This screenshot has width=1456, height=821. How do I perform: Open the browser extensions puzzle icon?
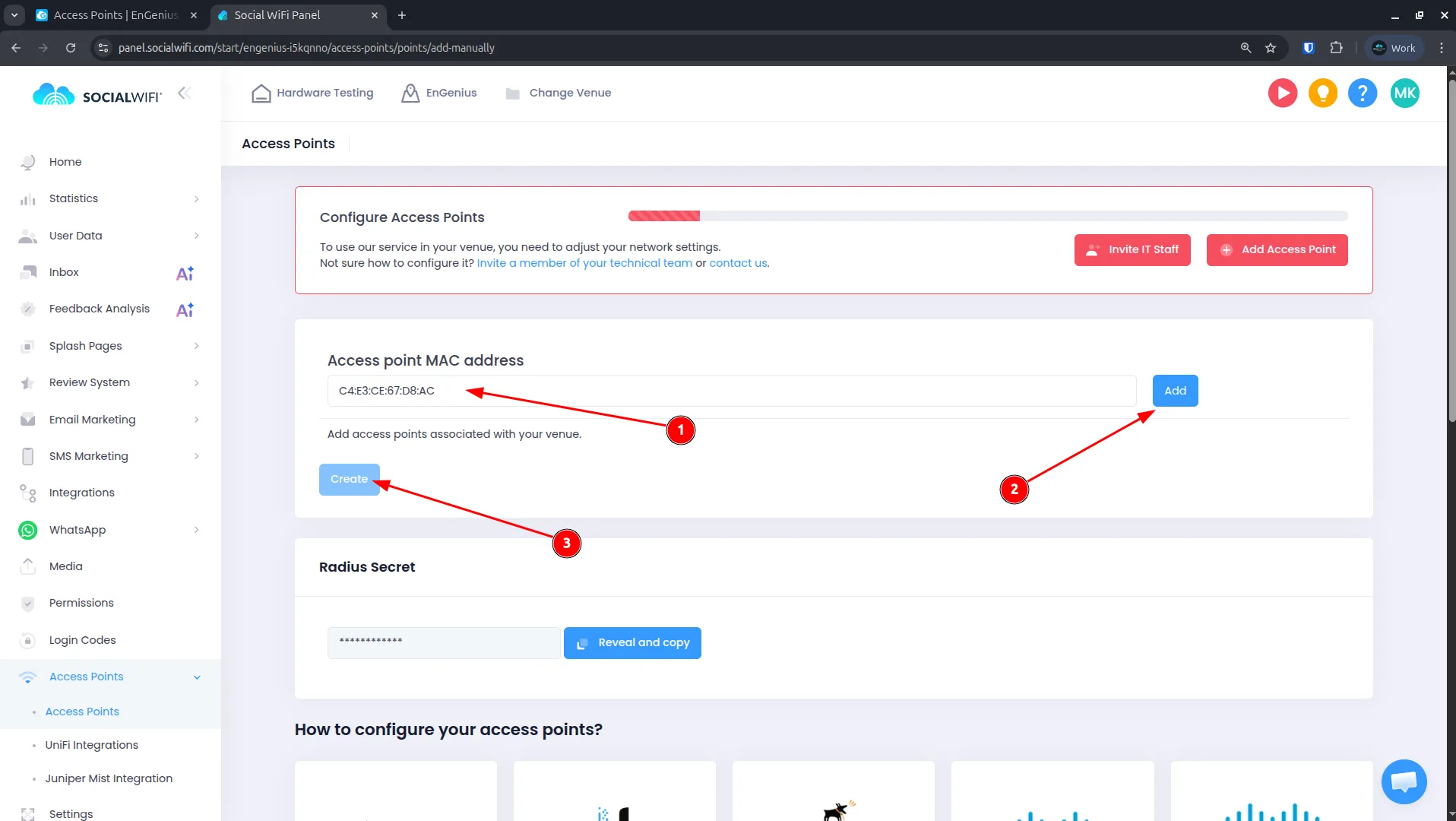(x=1336, y=48)
